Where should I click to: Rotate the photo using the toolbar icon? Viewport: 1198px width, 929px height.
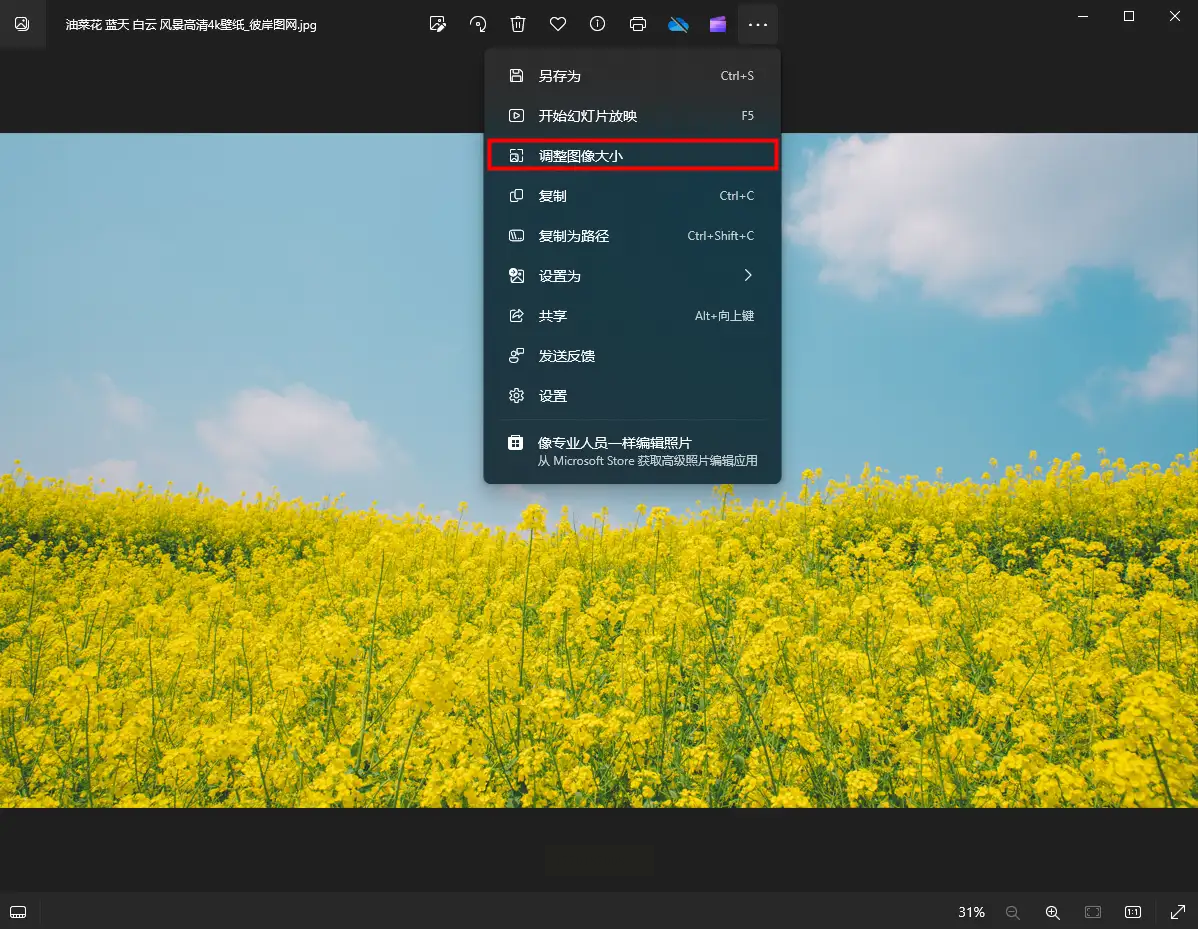[478, 24]
